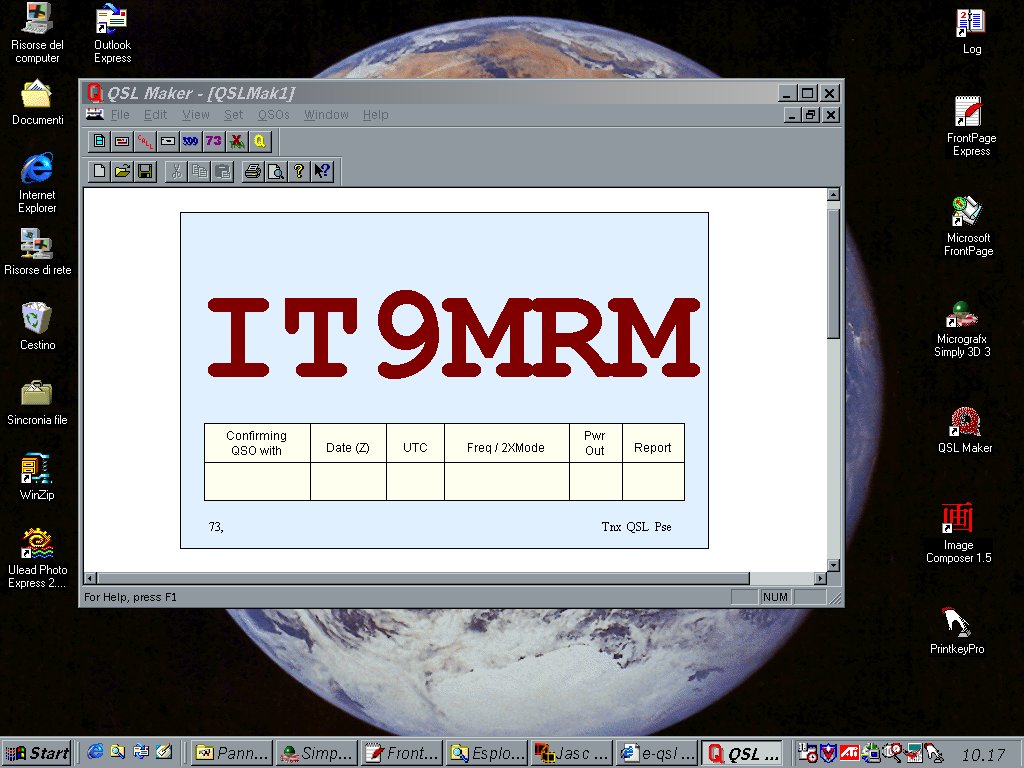
Task: Open Print Preview from the toolbar
Action: [x=275, y=171]
